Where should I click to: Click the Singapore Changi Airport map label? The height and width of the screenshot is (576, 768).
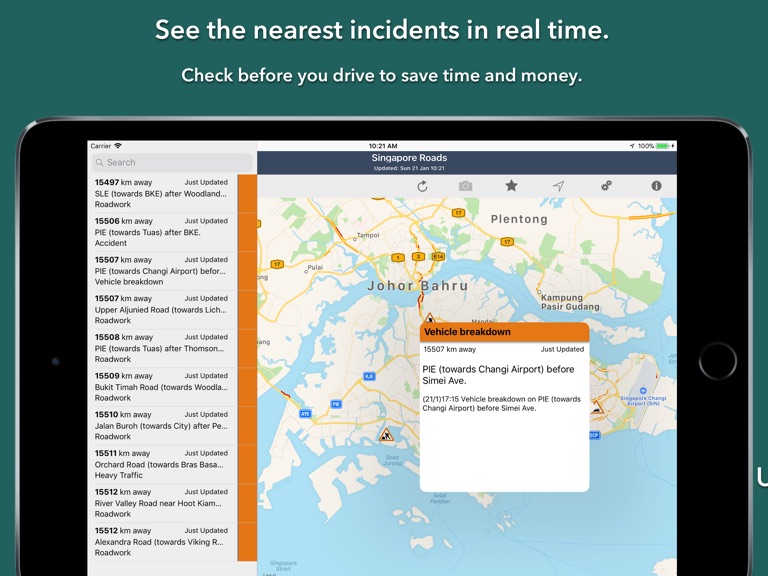pyautogui.click(x=643, y=401)
